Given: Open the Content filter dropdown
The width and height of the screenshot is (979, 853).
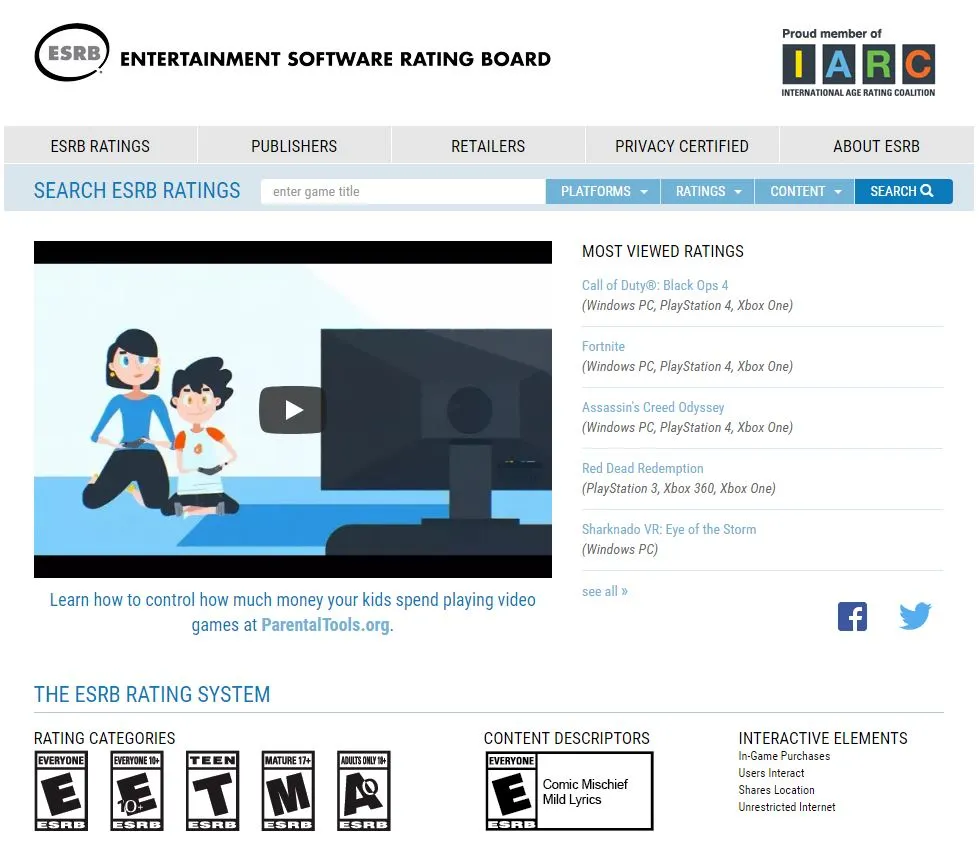Looking at the screenshot, I should pyautogui.click(x=803, y=191).
